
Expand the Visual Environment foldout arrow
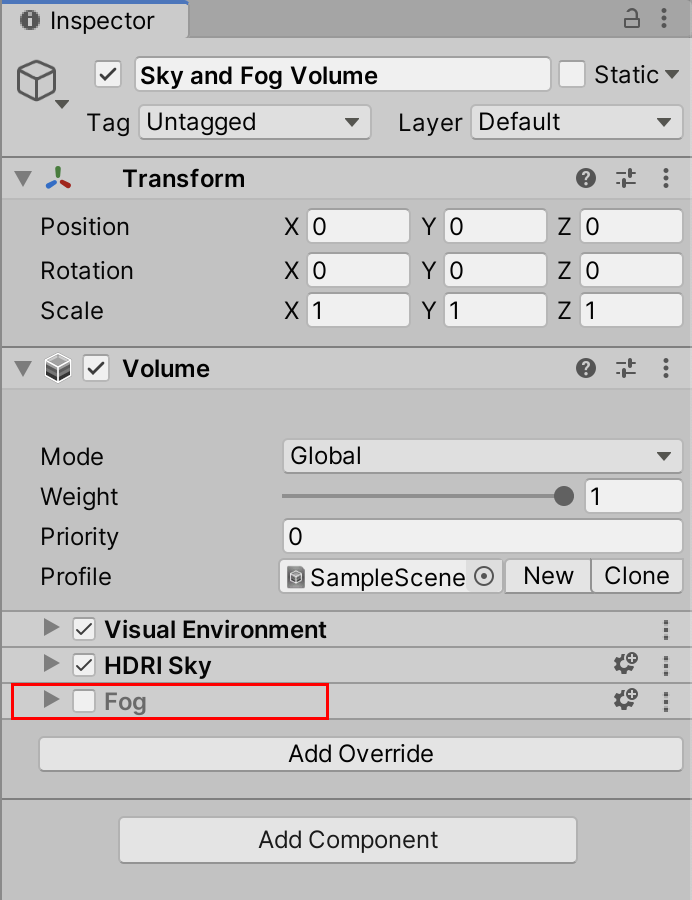(51, 629)
